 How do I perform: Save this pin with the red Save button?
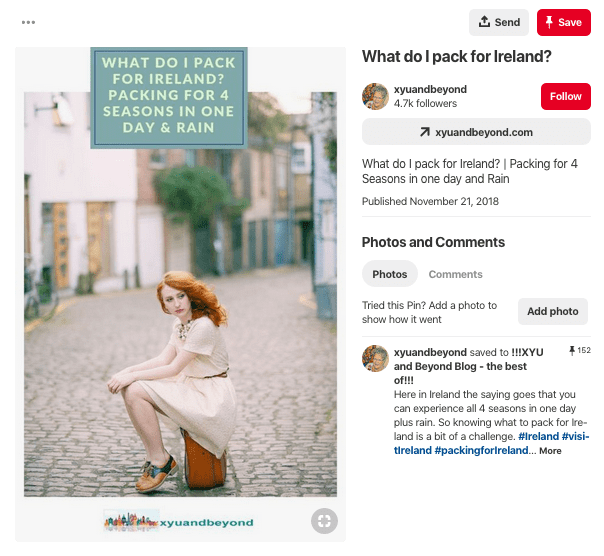point(563,22)
